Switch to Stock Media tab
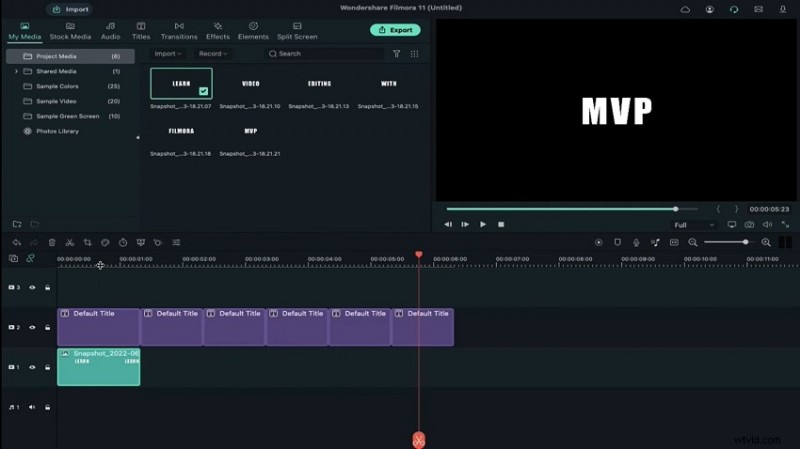 [x=70, y=31]
